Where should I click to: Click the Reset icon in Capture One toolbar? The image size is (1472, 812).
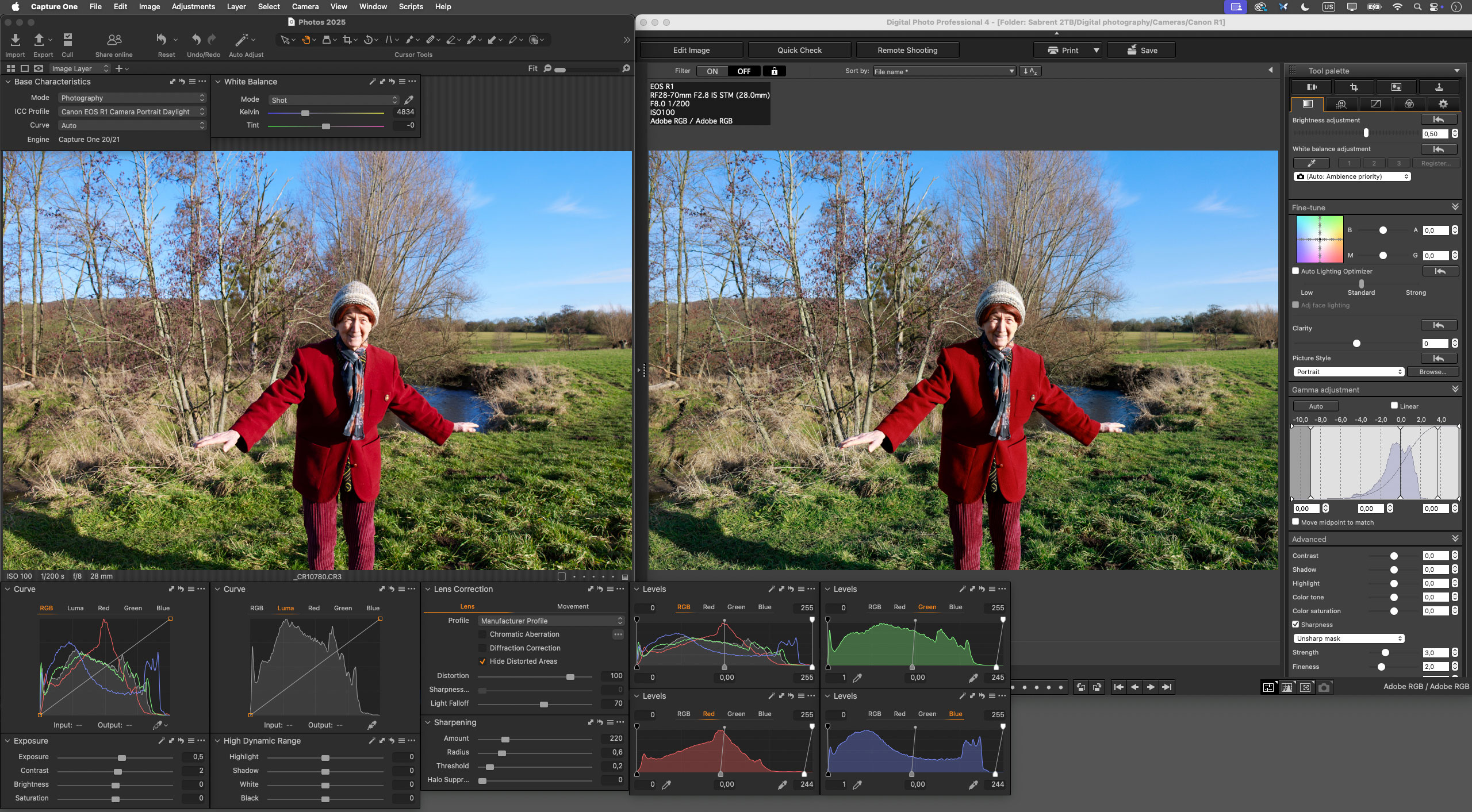click(x=162, y=40)
